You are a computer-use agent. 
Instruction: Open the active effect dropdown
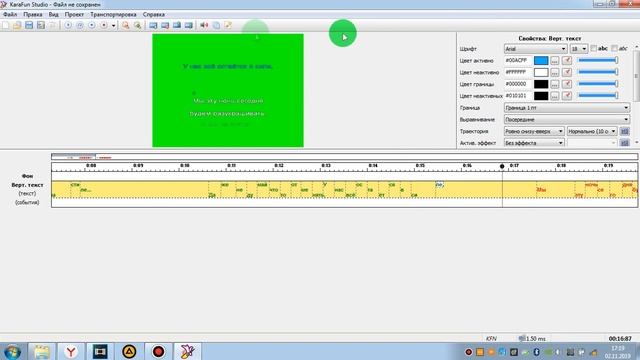click(534, 143)
